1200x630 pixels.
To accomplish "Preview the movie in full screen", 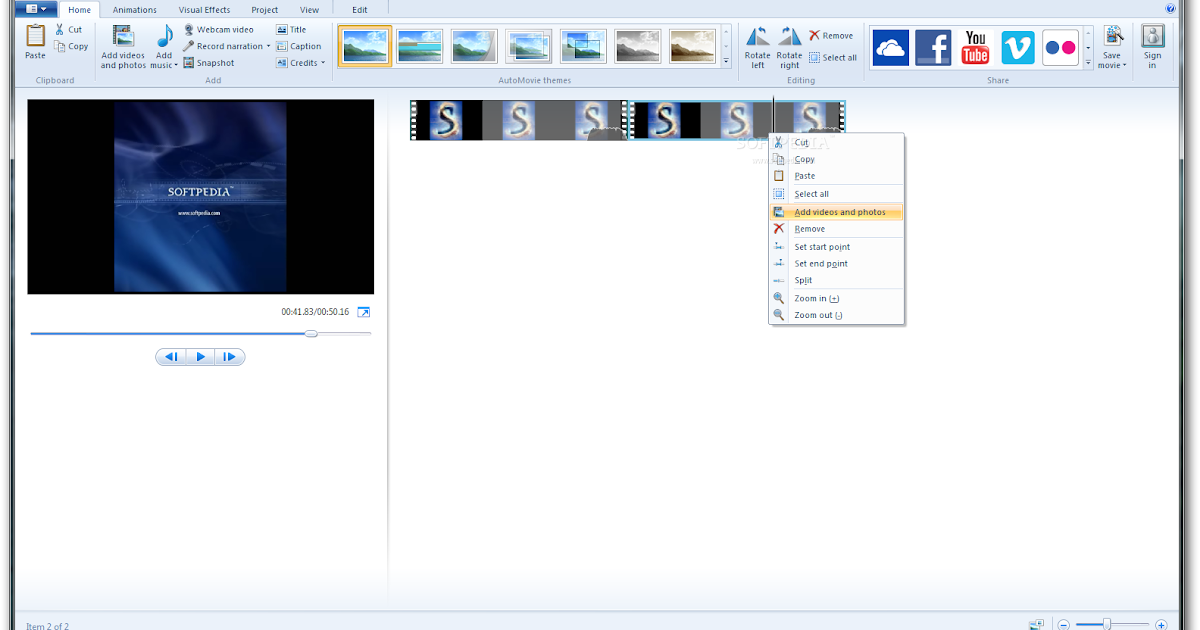I will coord(364,312).
